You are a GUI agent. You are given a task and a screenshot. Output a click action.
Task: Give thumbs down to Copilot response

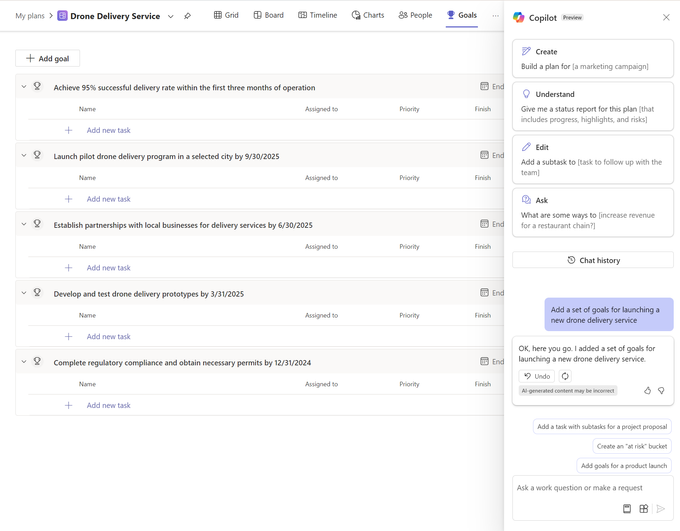[661, 390]
